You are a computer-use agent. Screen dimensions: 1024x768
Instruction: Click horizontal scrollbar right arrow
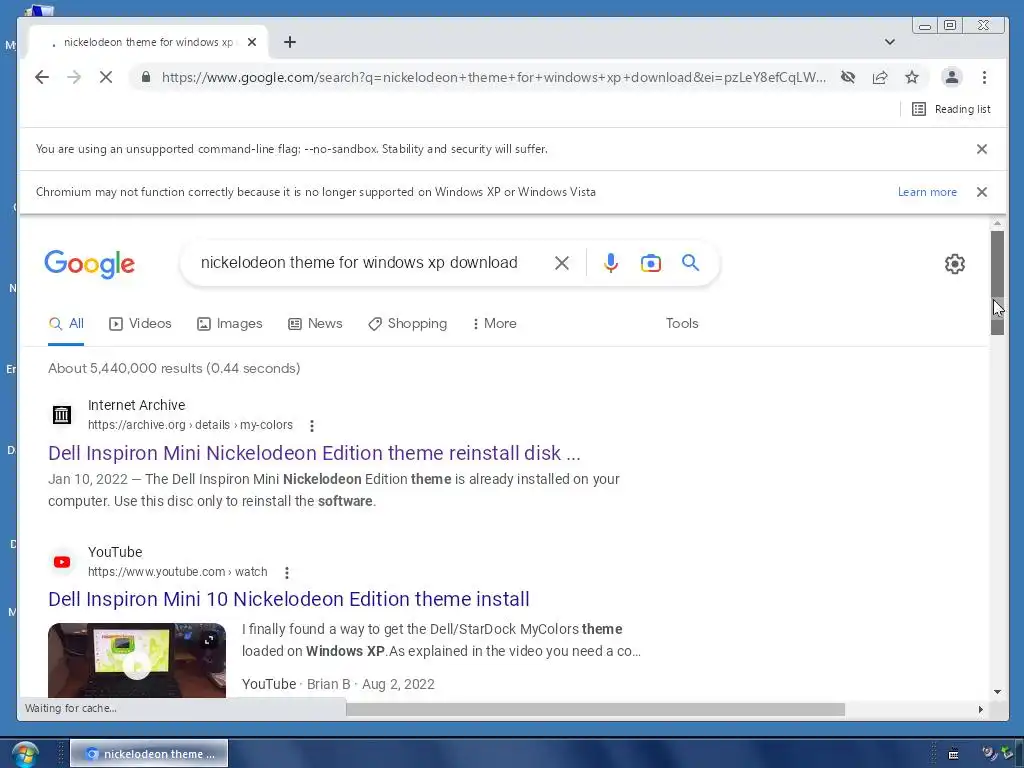(x=980, y=709)
